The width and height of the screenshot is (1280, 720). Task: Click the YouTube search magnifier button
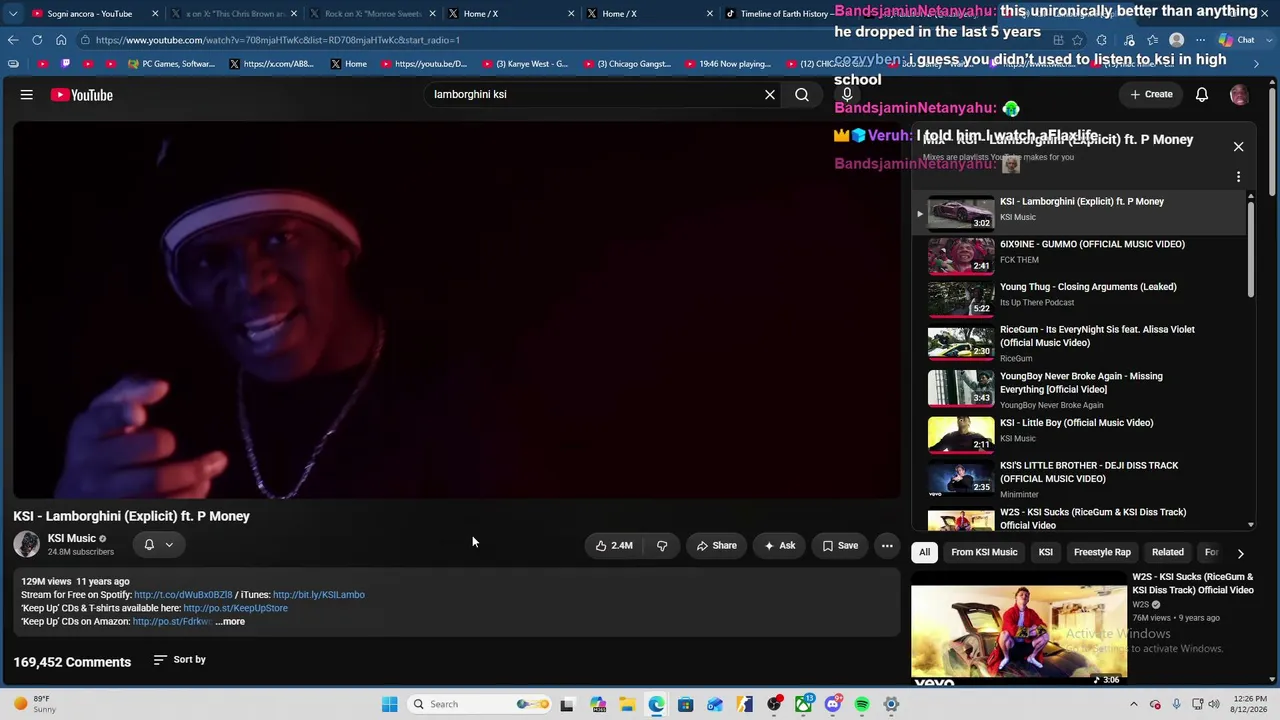coord(802,95)
